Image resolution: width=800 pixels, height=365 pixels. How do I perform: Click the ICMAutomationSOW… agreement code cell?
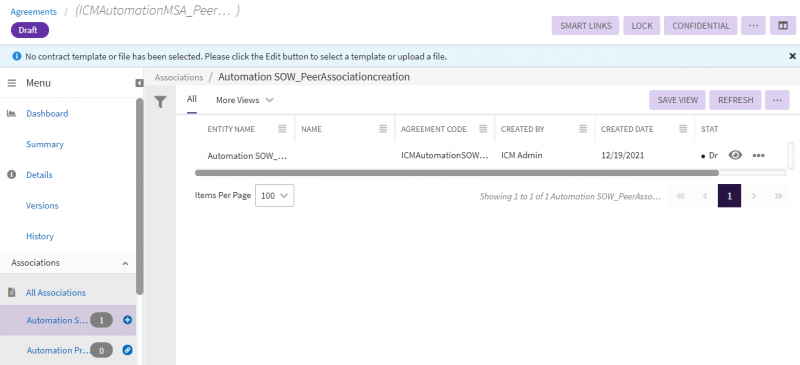[445, 156]
